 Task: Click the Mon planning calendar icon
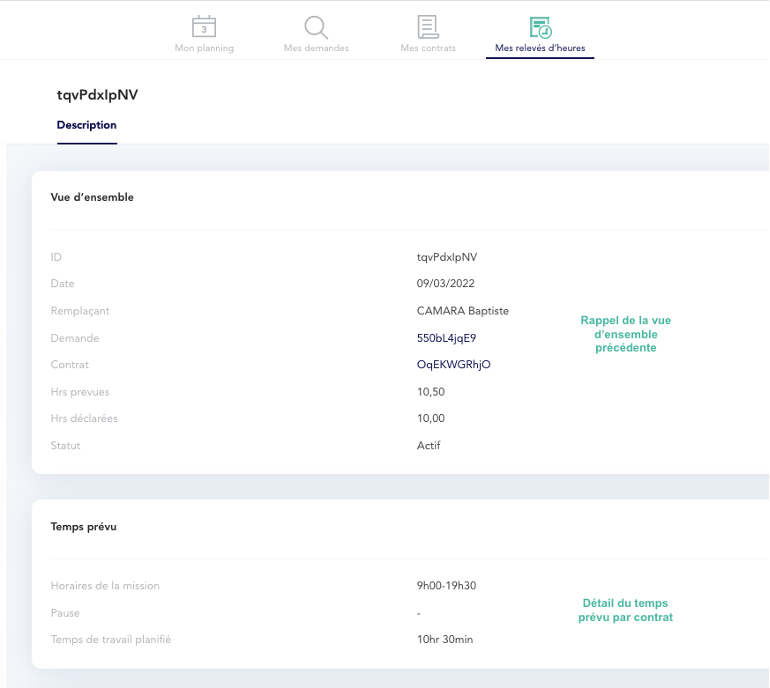[204, 27]
